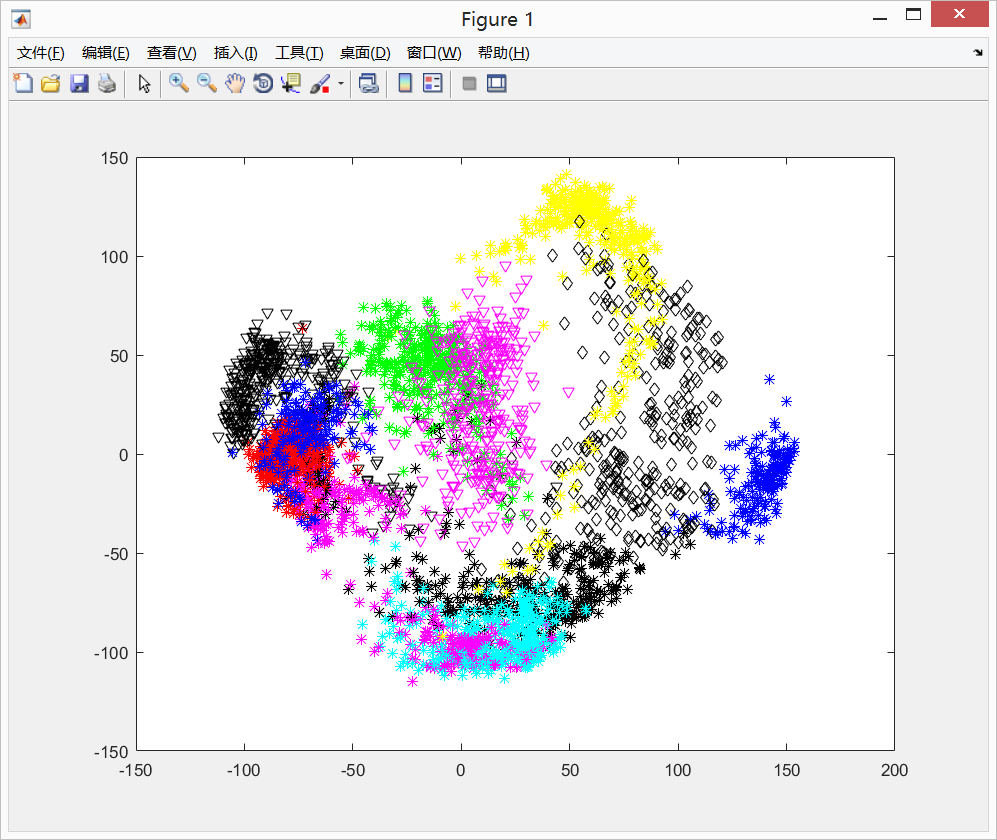The image size is (997, 840).
Task: Select the Rotate 3D tool
Action: [263, 83]
